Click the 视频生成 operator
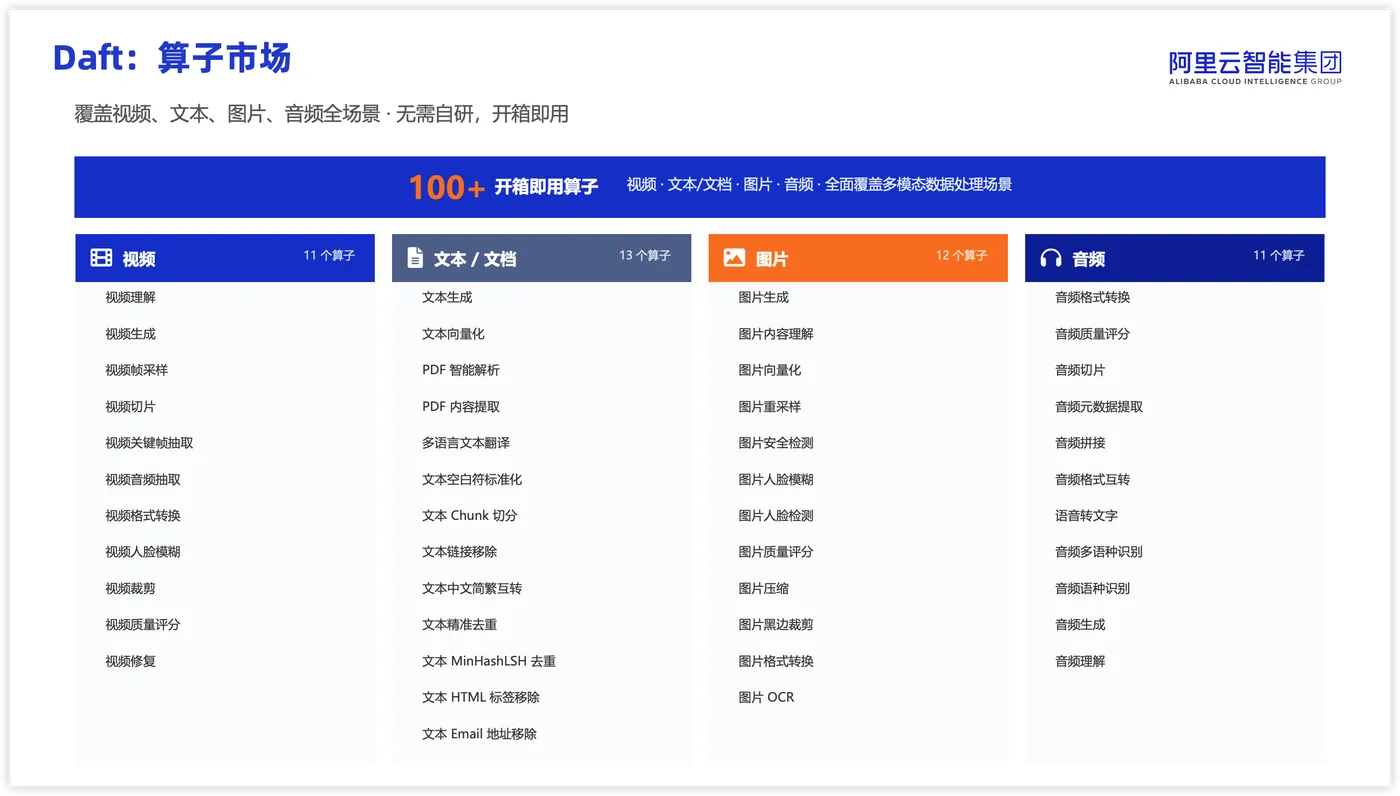This screenshot has height=796, width=1400. pos(131,334)
